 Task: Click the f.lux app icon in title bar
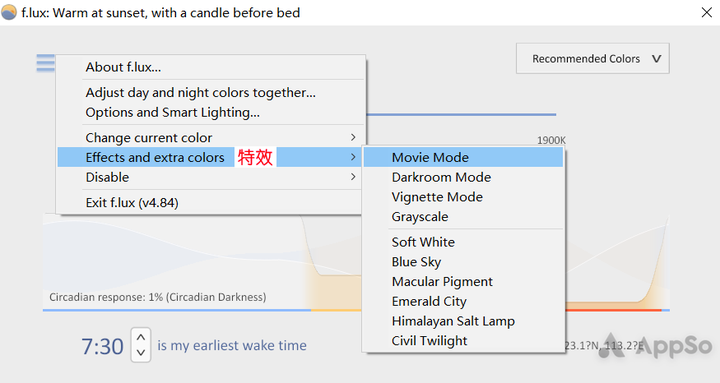tap(10, 12)
